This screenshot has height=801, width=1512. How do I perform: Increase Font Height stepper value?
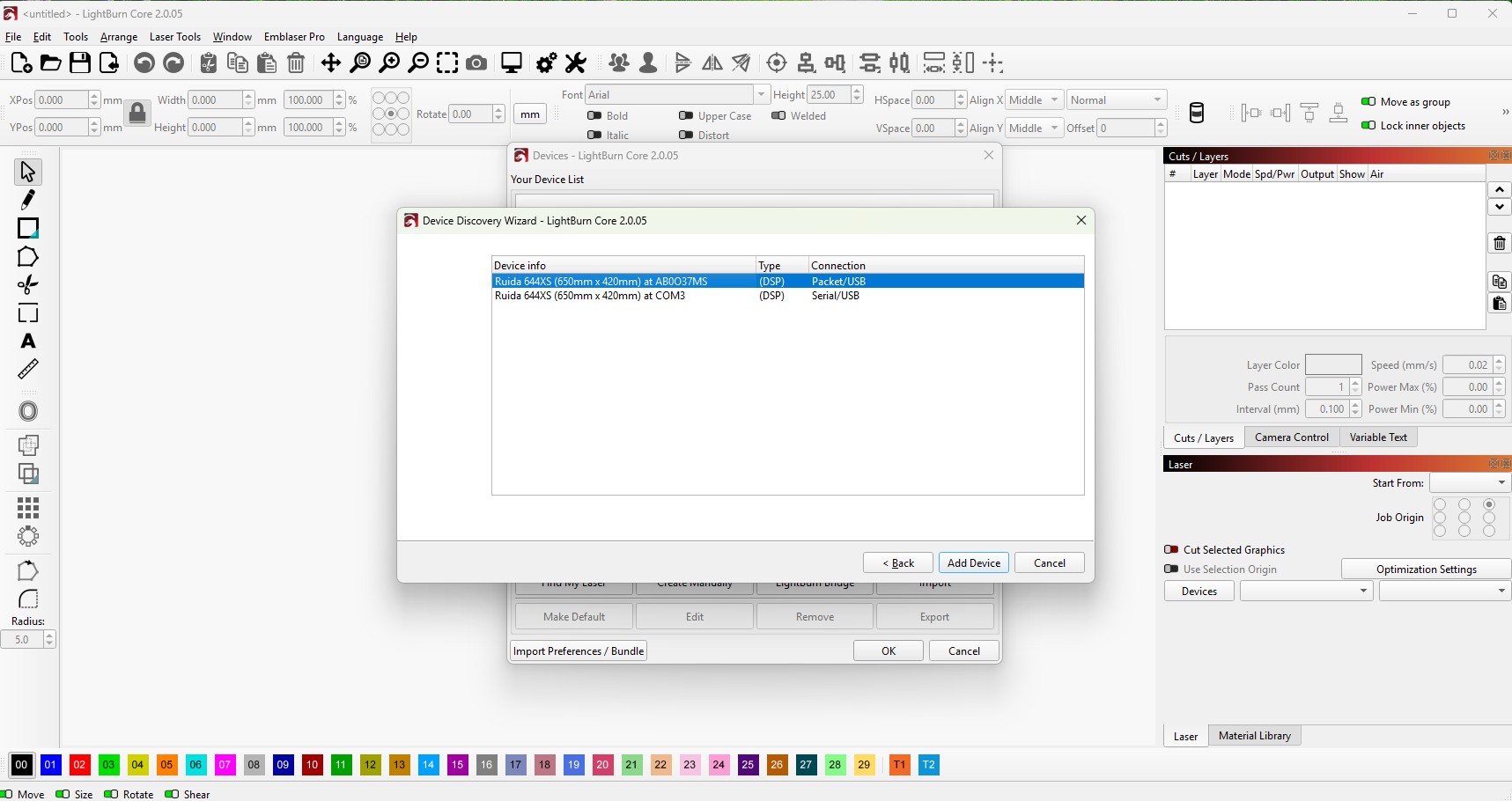pos(857,90)
